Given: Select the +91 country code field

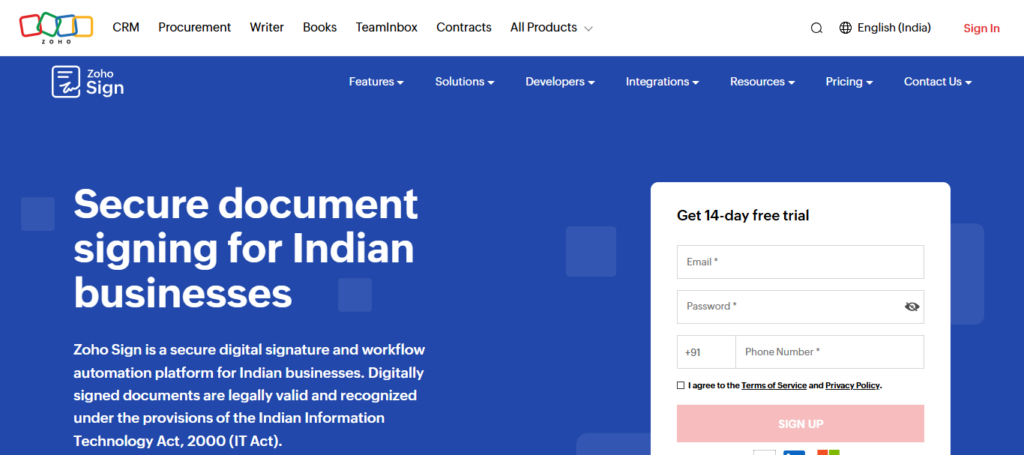Looking at the screenshot, I should (706, 352).
